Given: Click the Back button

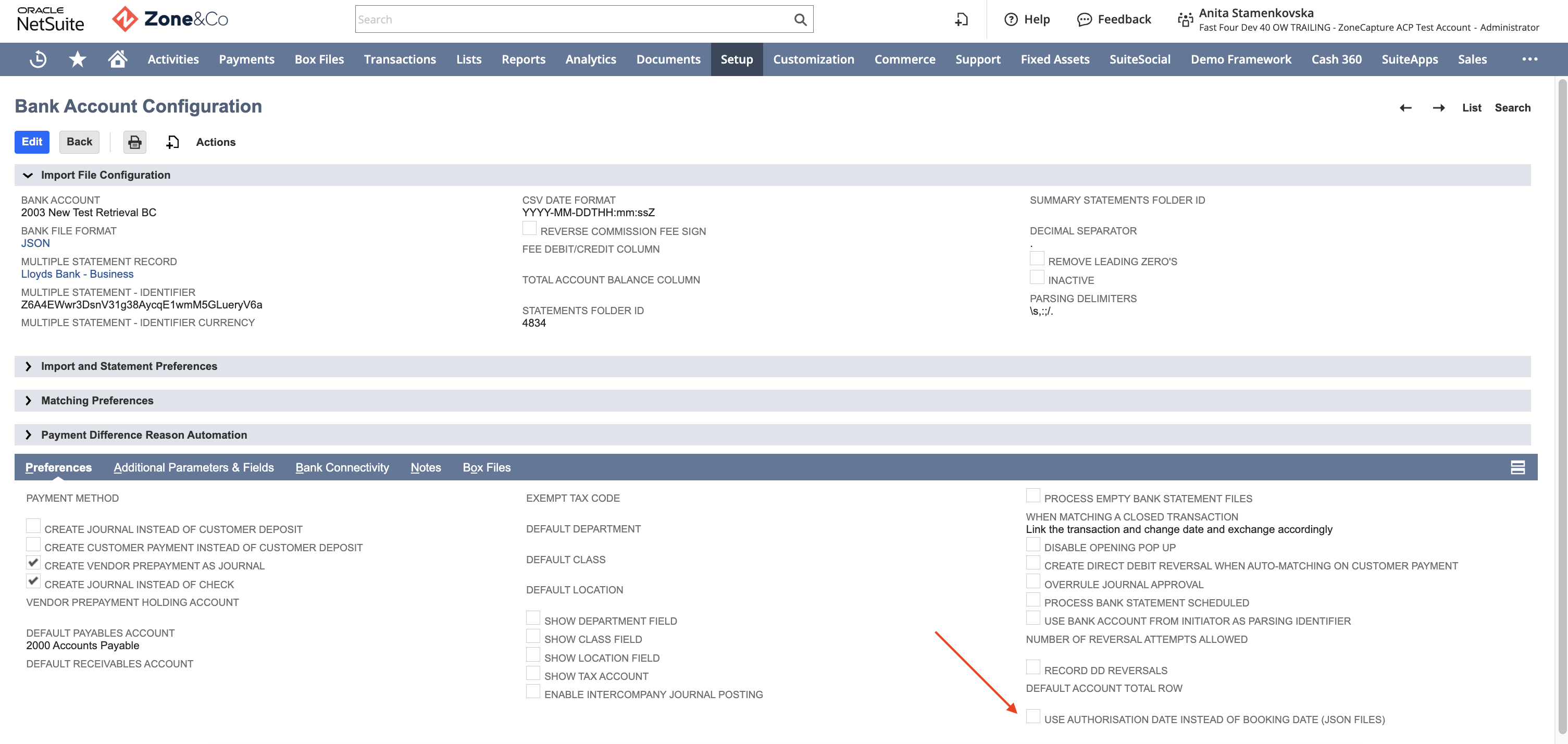Looking at the screenshot, I should pyautogui.click(x=79, y=142).
